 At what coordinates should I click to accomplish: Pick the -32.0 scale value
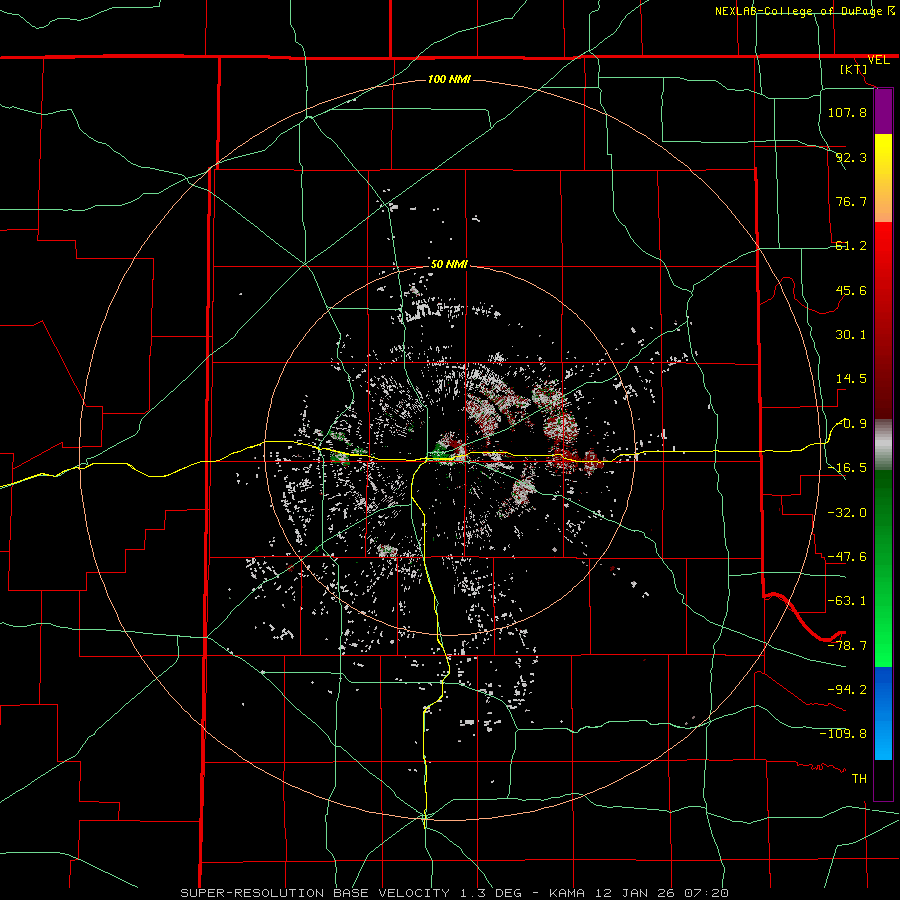pyautogui.click(x=847, y=513)
